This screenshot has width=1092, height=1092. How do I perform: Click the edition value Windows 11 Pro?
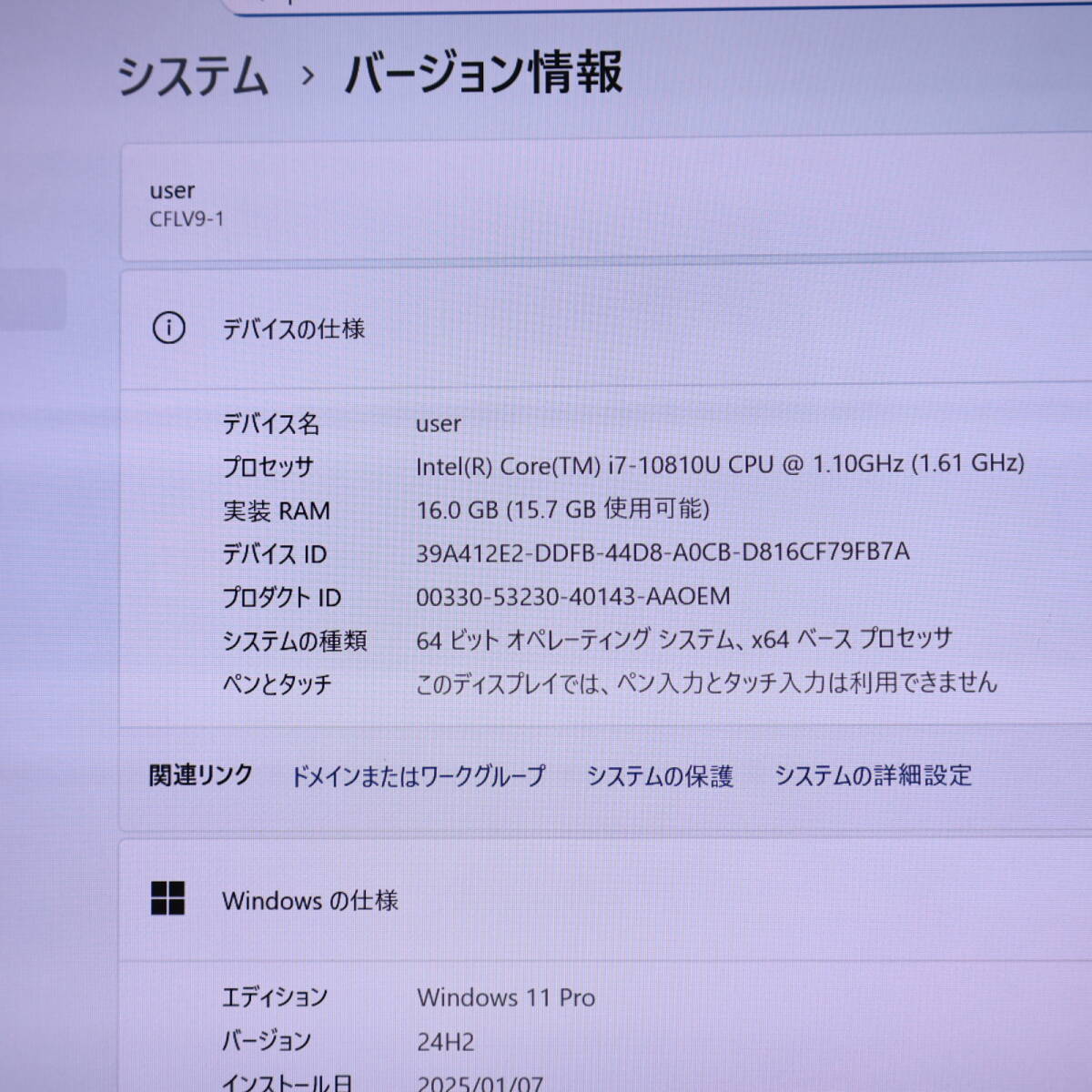coord(506,997)
